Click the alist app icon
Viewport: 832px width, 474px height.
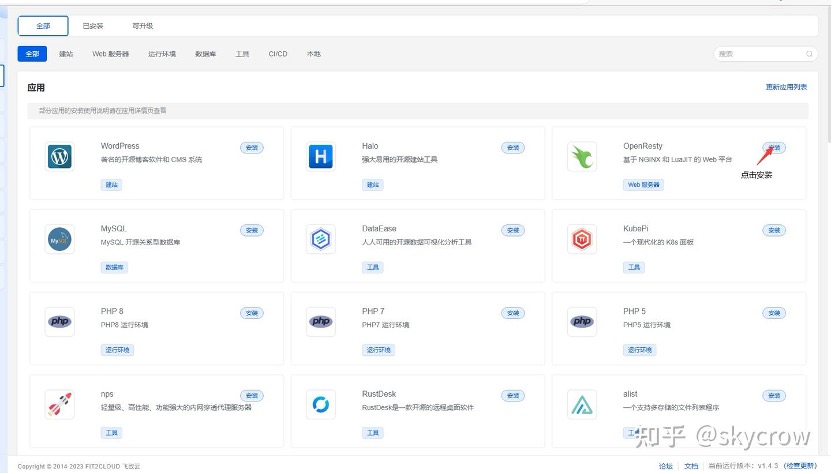(582, 404)
